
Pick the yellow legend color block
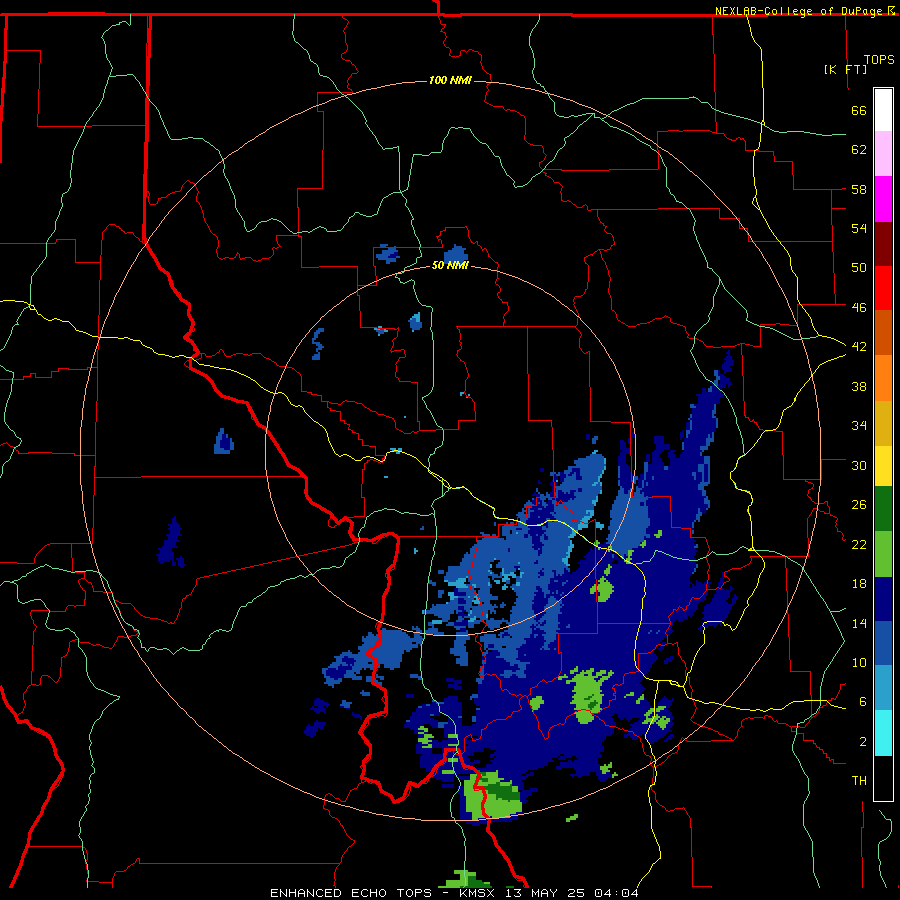click(x=883, y=466)
